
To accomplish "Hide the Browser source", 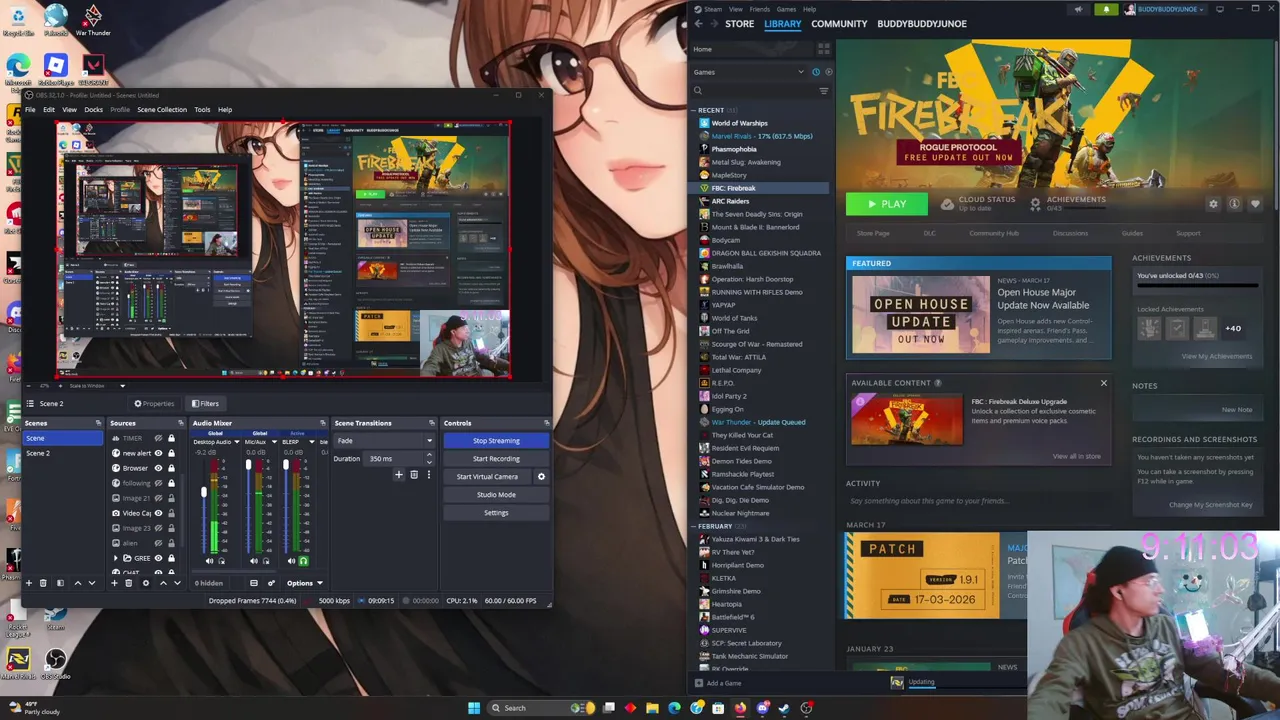I will pos(158,468).
